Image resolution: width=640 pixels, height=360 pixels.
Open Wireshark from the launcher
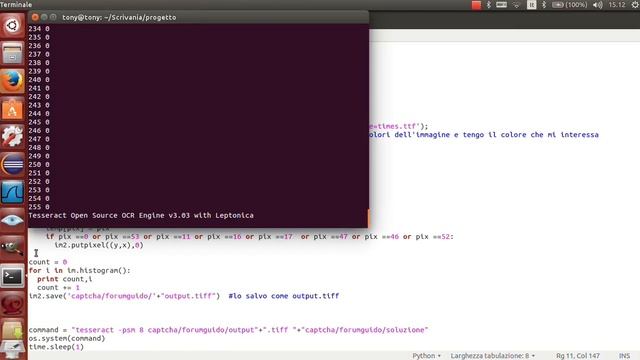[x=12, y=193]
